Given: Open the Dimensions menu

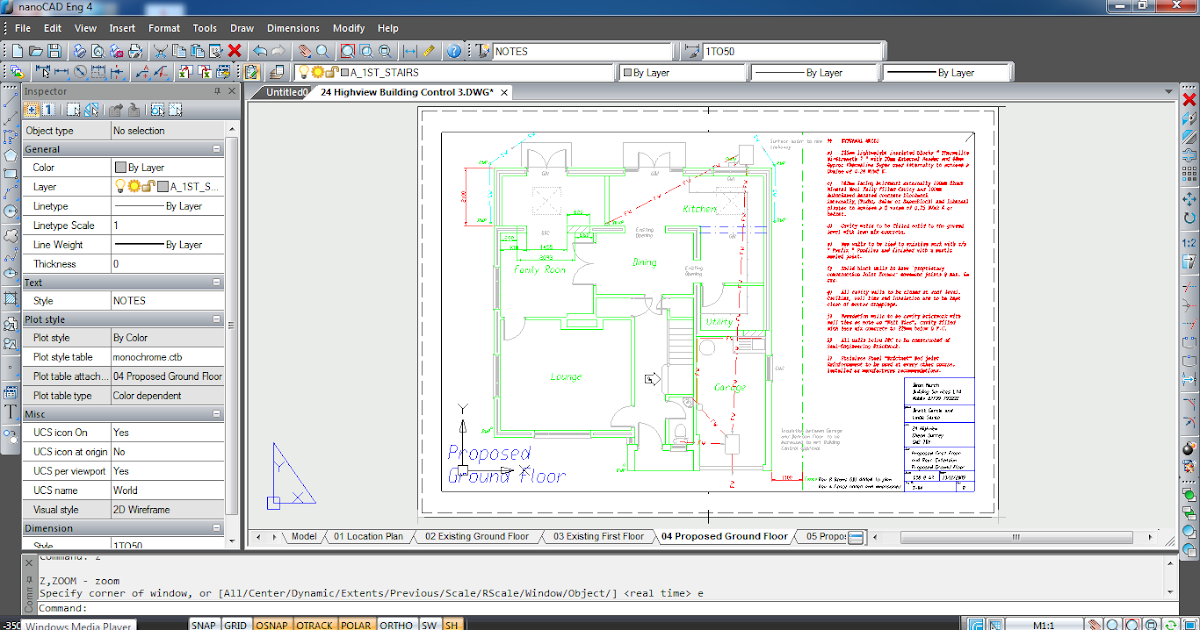Looking at the screenshot, I should tap(293, 28).
